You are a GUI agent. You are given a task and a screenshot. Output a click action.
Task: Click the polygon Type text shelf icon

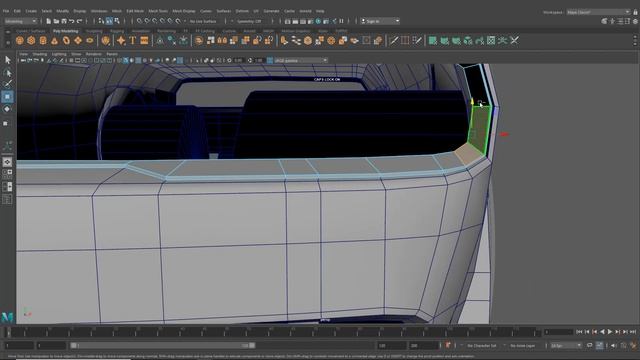(x=133, y=40)
